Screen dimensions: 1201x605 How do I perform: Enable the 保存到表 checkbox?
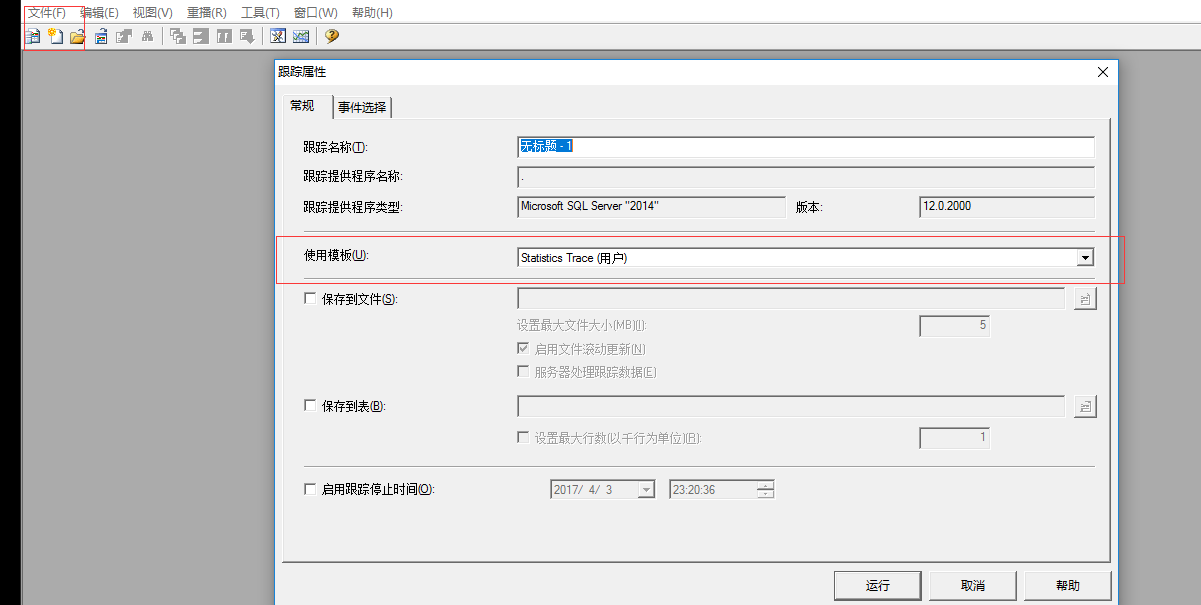(310, 406)
